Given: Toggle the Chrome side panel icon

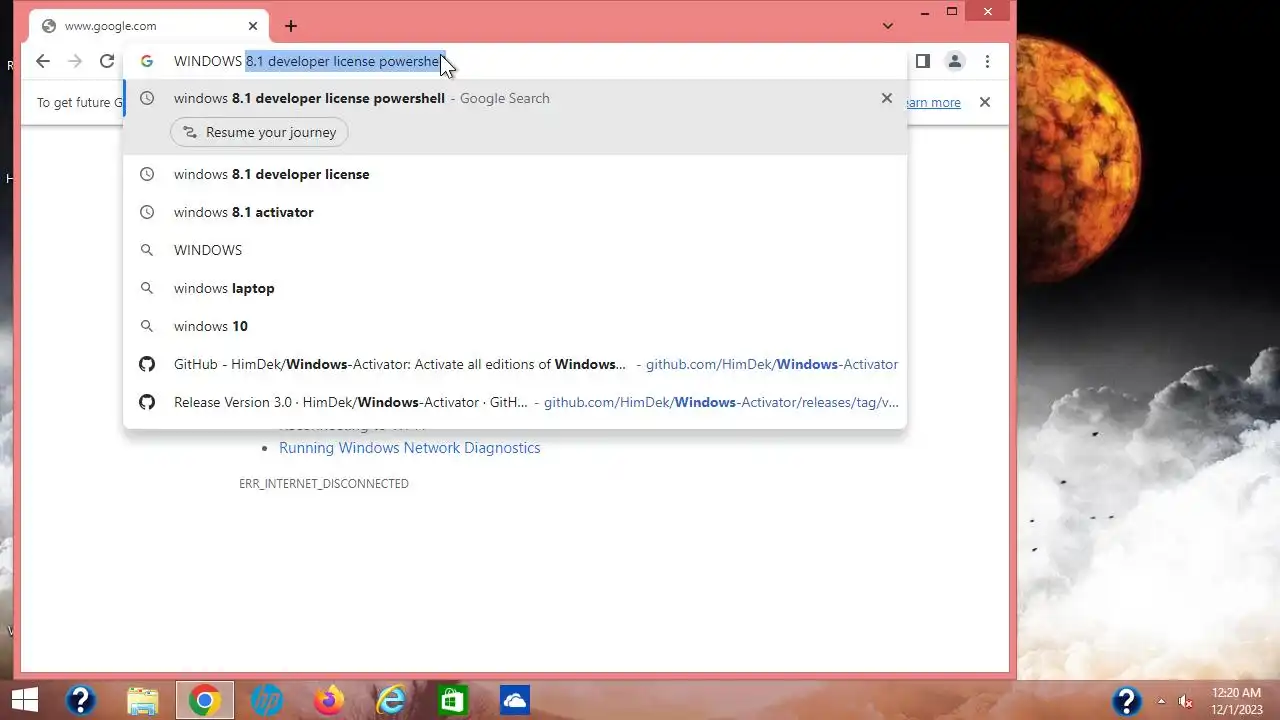Looking at the screenshot, I should (923, 61).
